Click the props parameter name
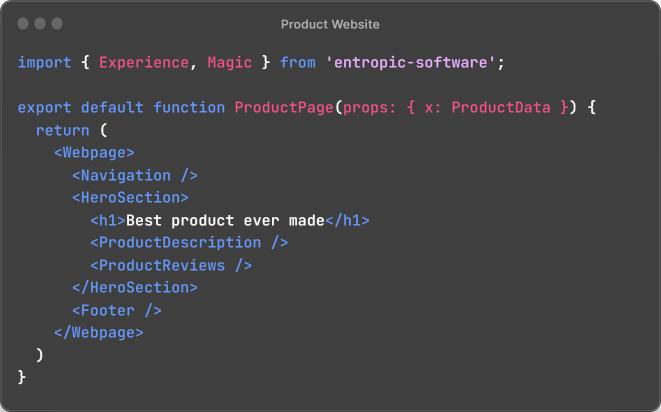Screen dimensions: 661x412 click(363, 108)
